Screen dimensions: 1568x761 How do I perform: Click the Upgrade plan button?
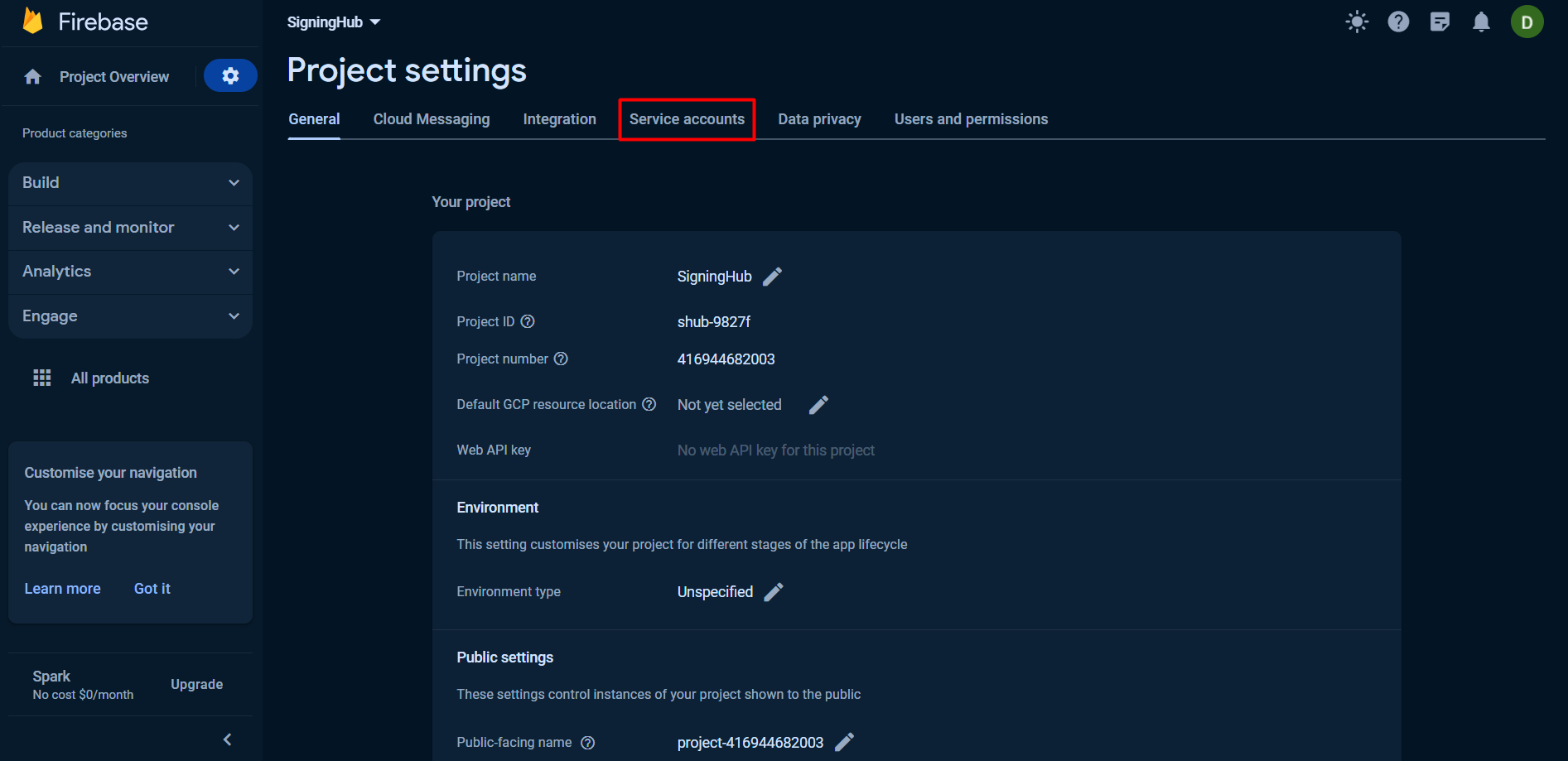[196, 684]
